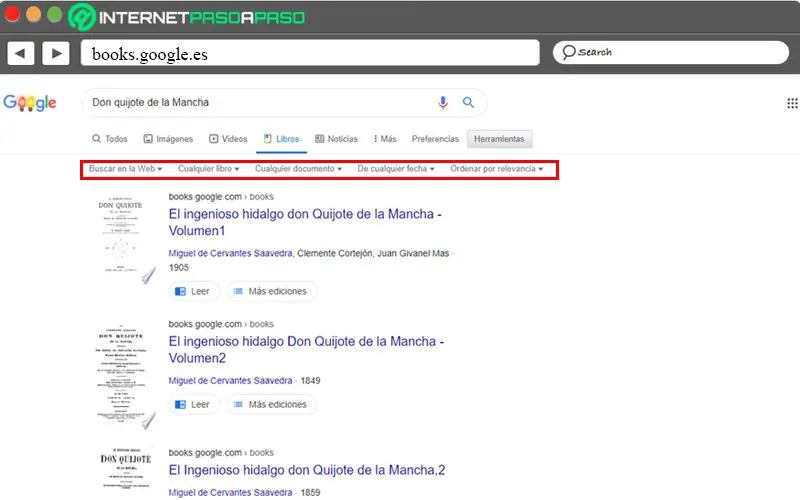Click the browser back arrow button

click(20, 53)
